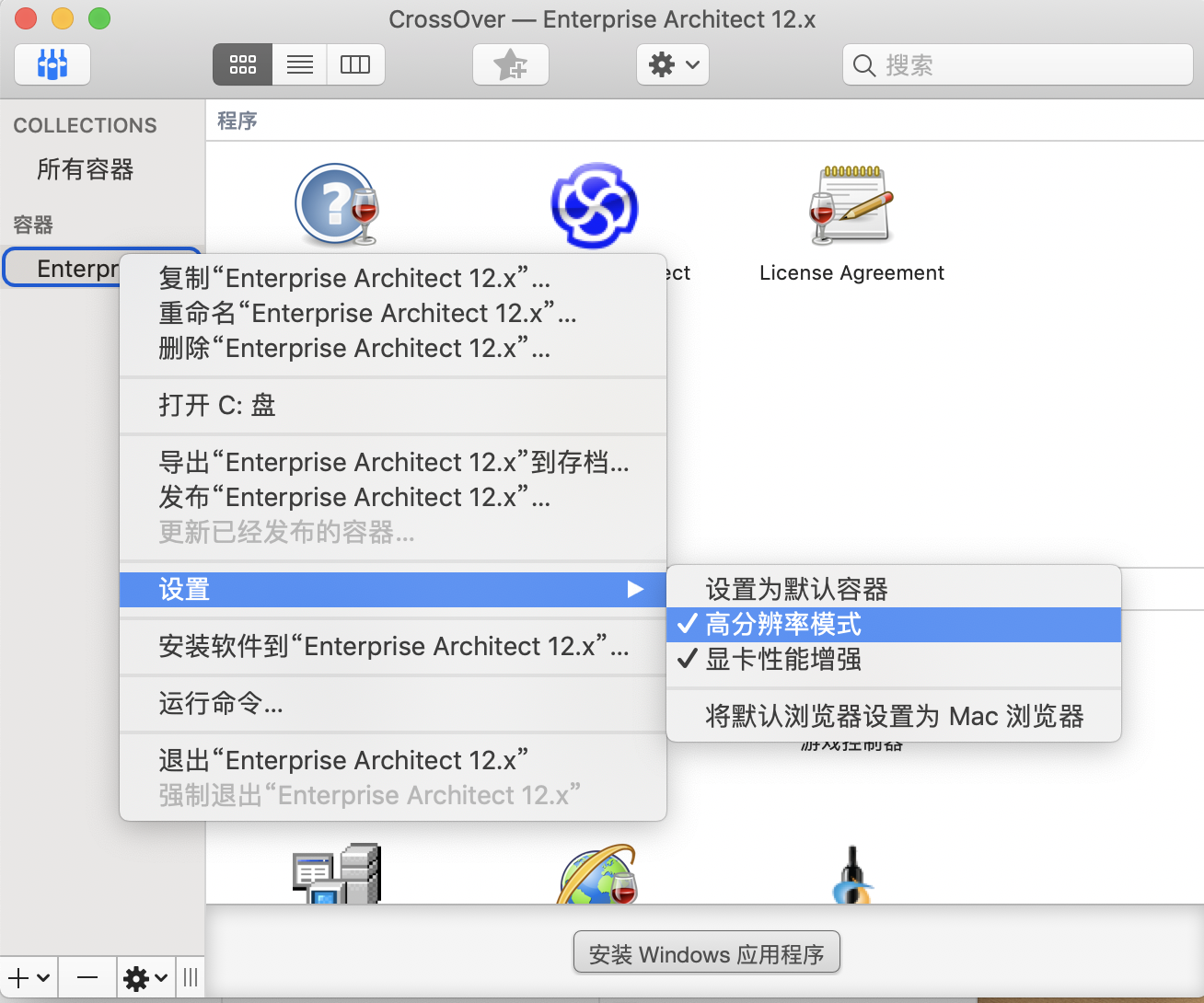Click the bottles icon toolbar button
The height and width of the screenshot is (1003, 1204).
tap(52, 64)
